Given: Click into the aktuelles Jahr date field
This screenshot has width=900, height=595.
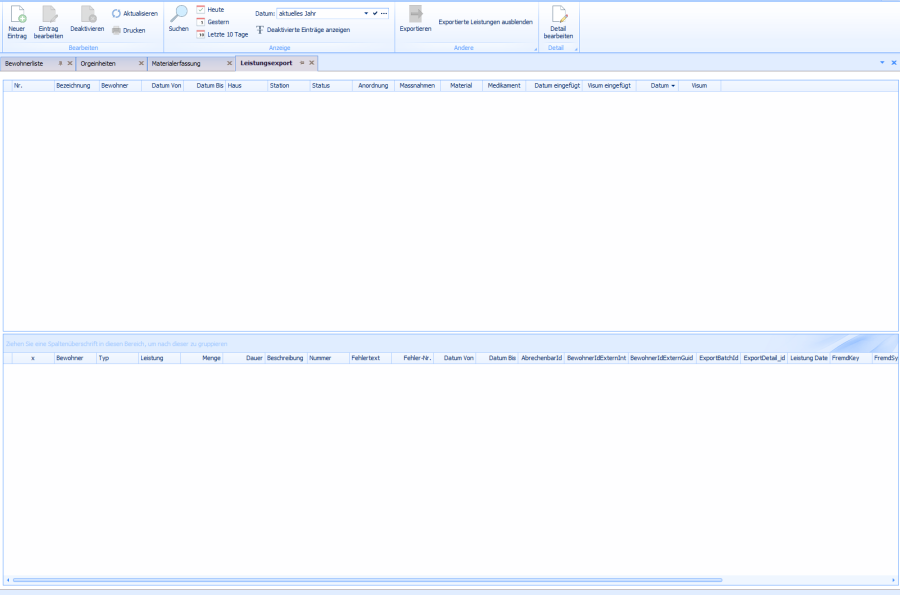Looking at the screenshot, I should [x=319, y=13].
